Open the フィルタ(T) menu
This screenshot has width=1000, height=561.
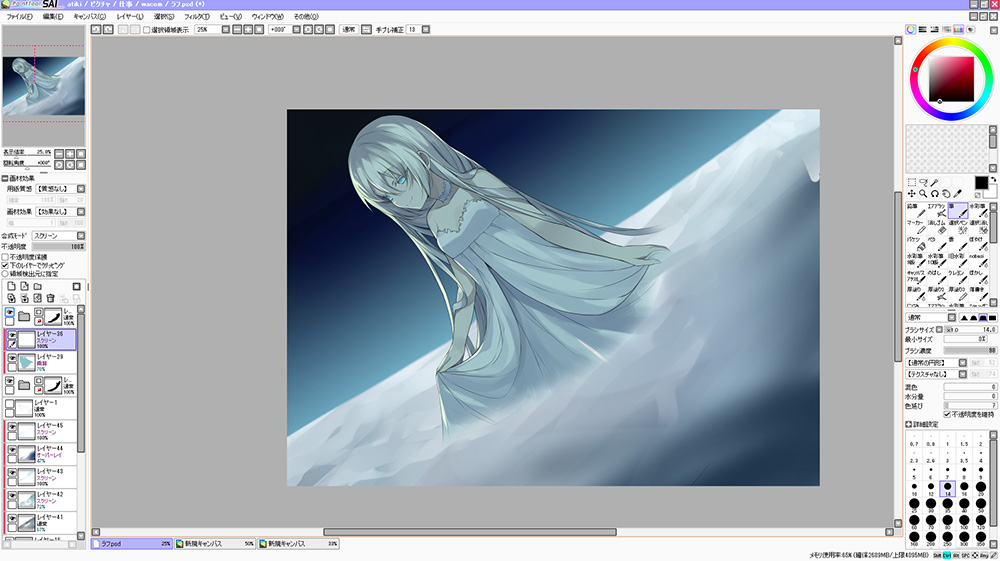pyautogui.click(x=196, y=17)
